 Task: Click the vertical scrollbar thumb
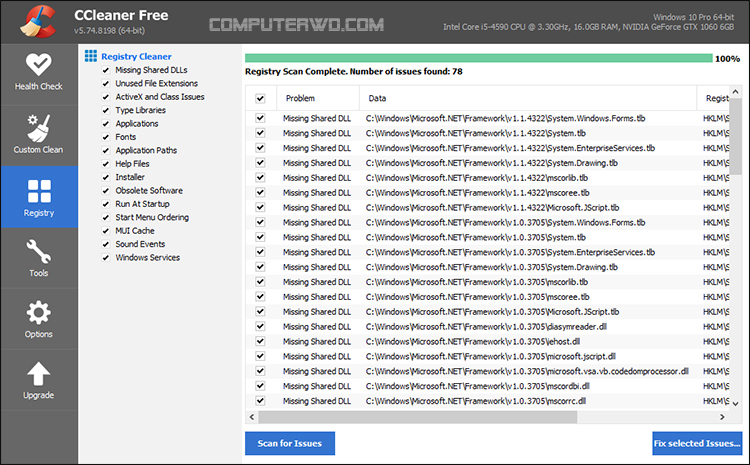point(736,136)
